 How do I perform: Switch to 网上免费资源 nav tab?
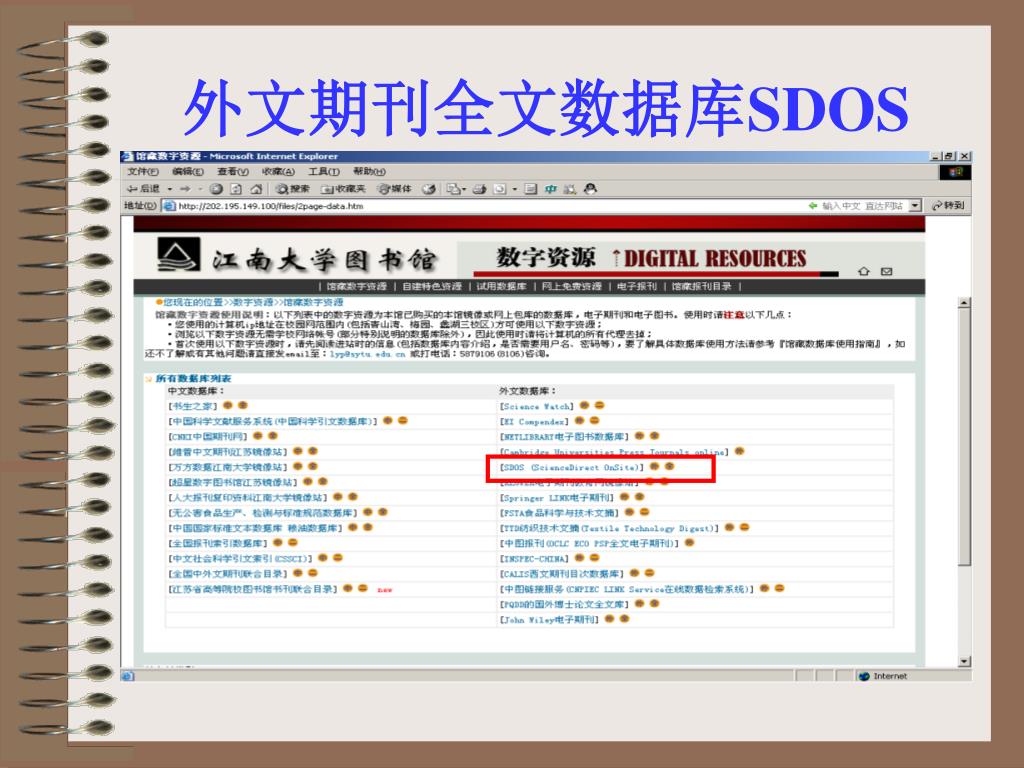[571, 286]
